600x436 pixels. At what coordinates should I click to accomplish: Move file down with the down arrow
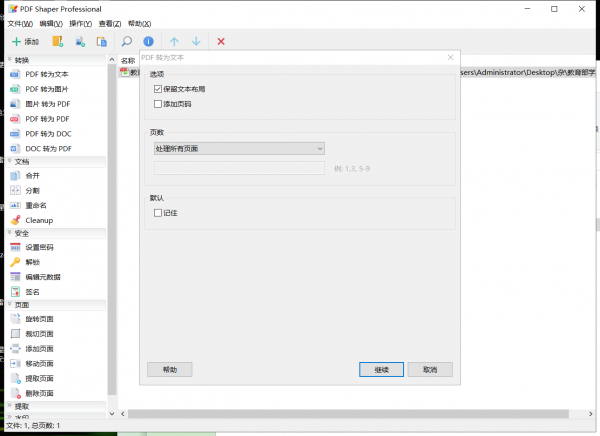coord(196,42)
